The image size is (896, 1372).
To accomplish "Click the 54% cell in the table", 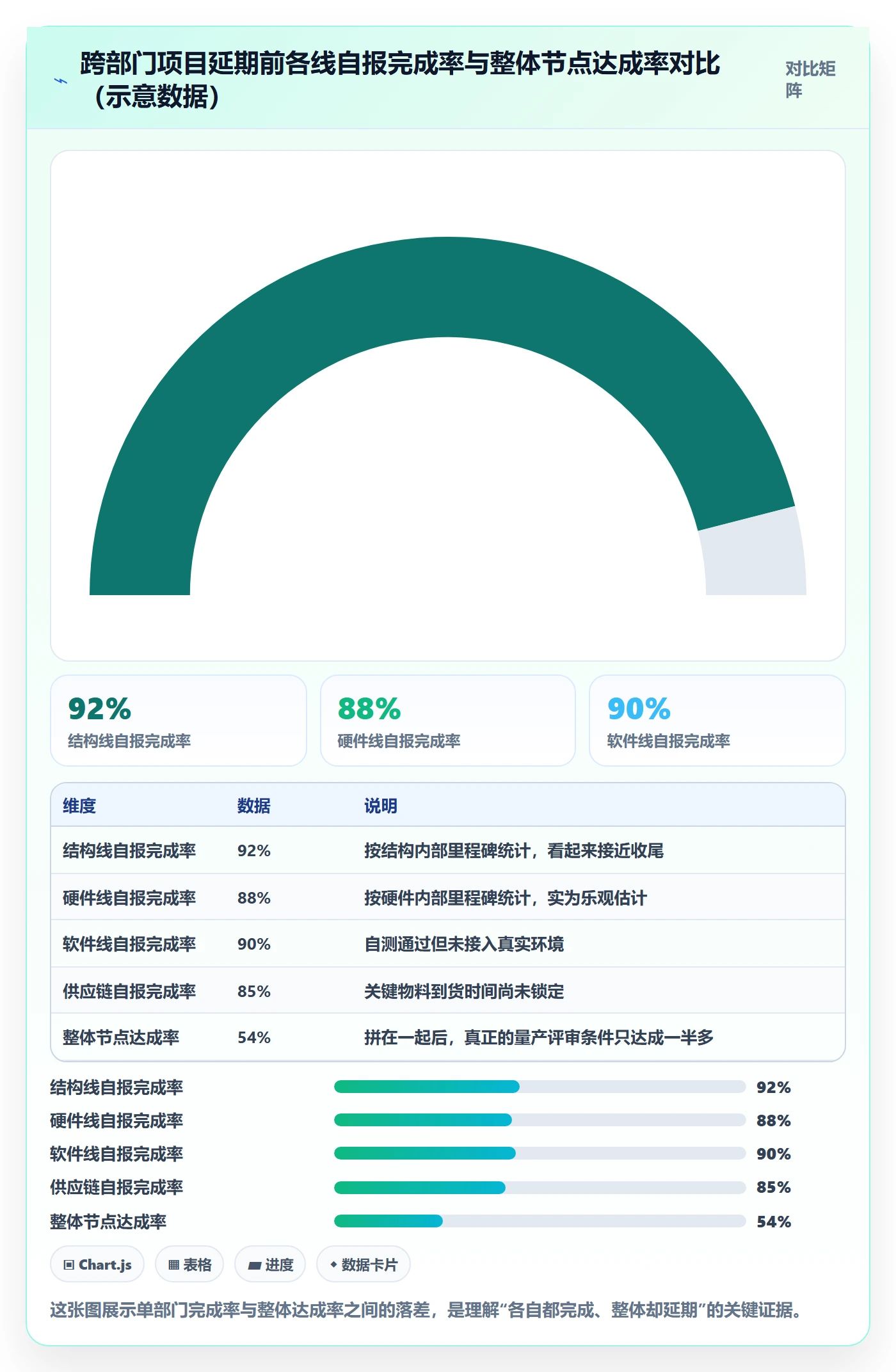I will 254,1037.
